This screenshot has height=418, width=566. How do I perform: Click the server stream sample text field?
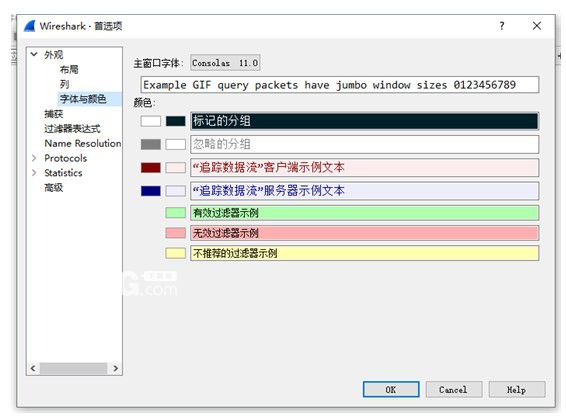tap(365, 191)
